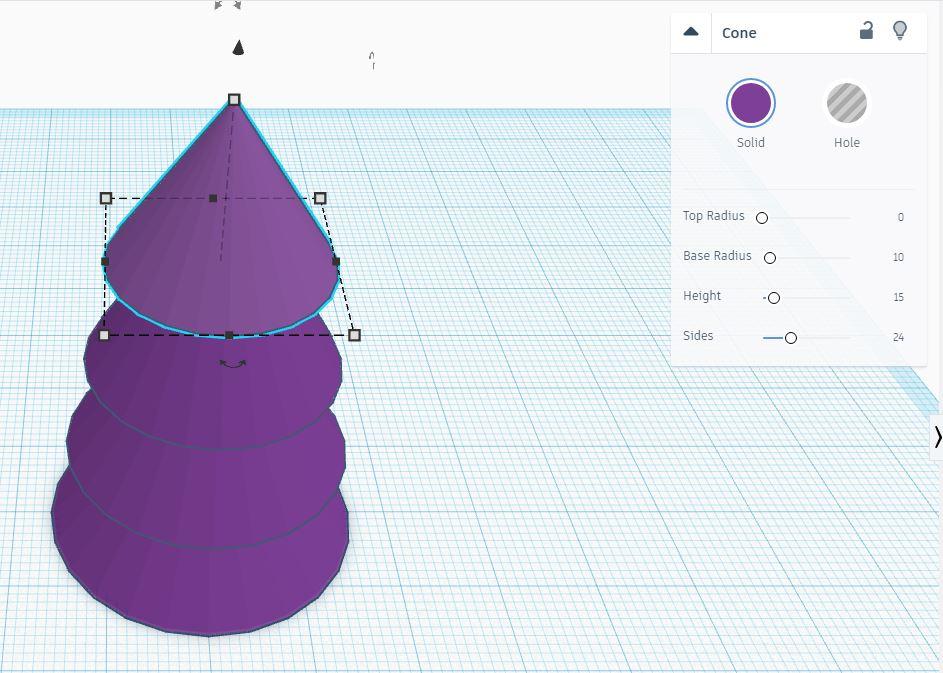Click the Top Radius slider handle
943x673 pixels.
(762, 218)
